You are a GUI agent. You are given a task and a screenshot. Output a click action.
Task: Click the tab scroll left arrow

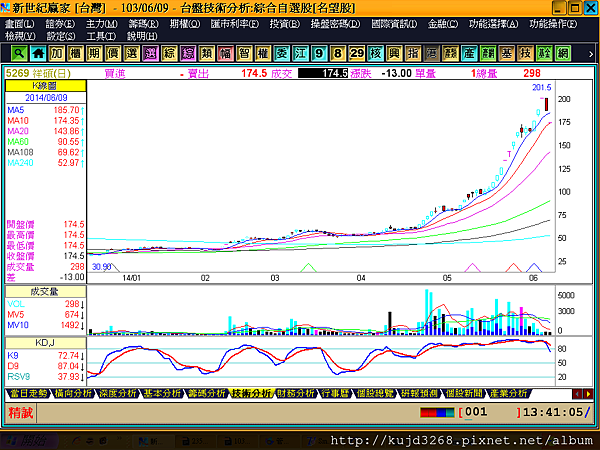point(577,394)
